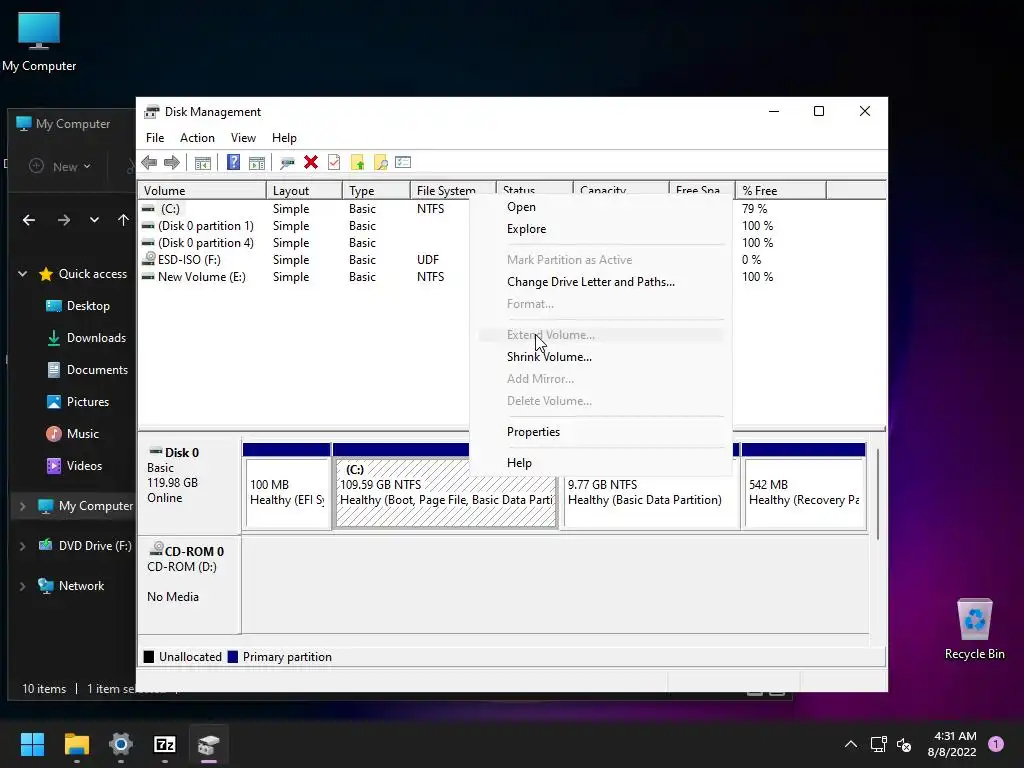Choose Explore from the context menu
Image resolution: width=1024 pixels, height=768 pixels.
click(526, 229)
